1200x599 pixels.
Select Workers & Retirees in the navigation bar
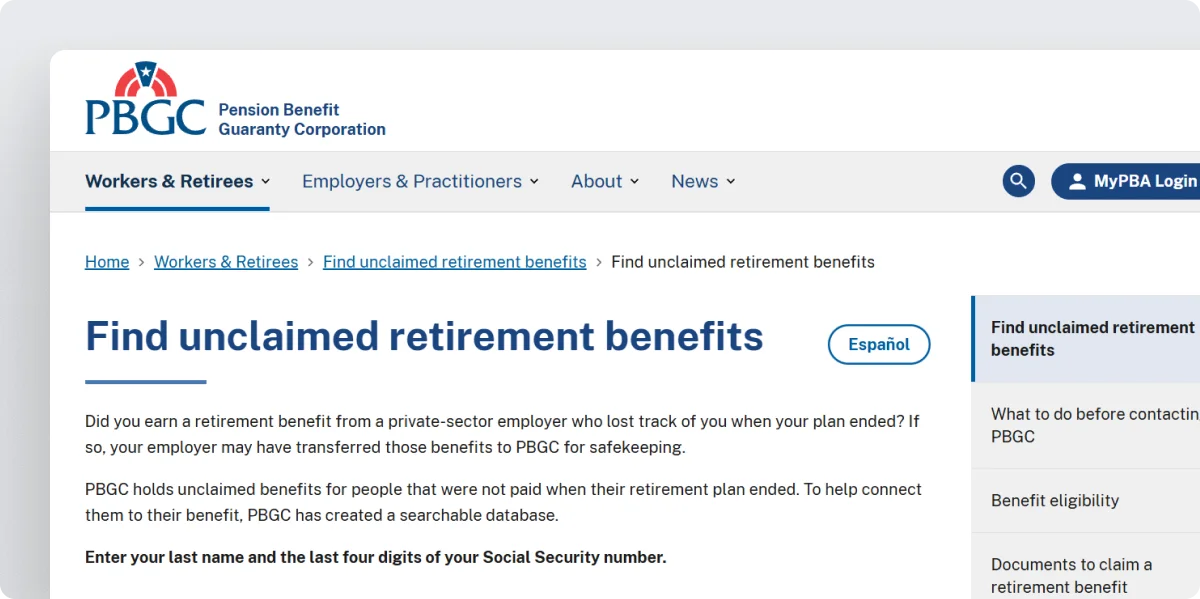pos(168,181)
